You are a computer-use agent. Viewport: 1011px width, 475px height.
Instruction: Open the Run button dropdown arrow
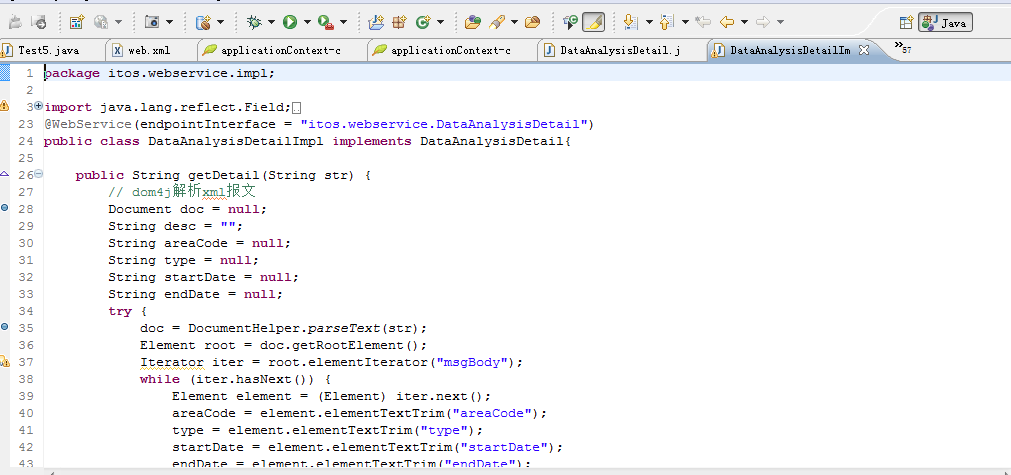[x=306, y=21]
